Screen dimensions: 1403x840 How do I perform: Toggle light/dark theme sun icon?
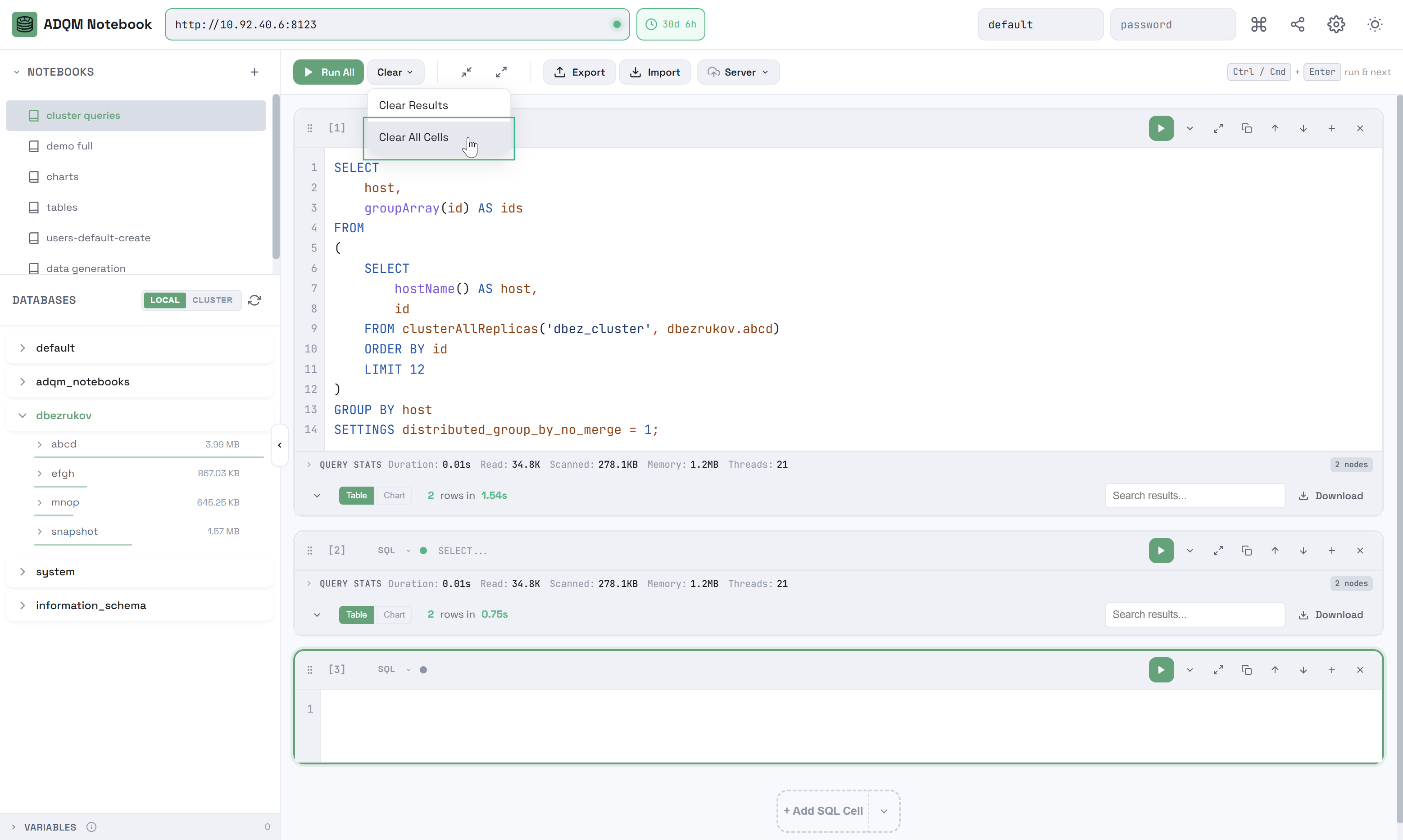point(1375,24)
